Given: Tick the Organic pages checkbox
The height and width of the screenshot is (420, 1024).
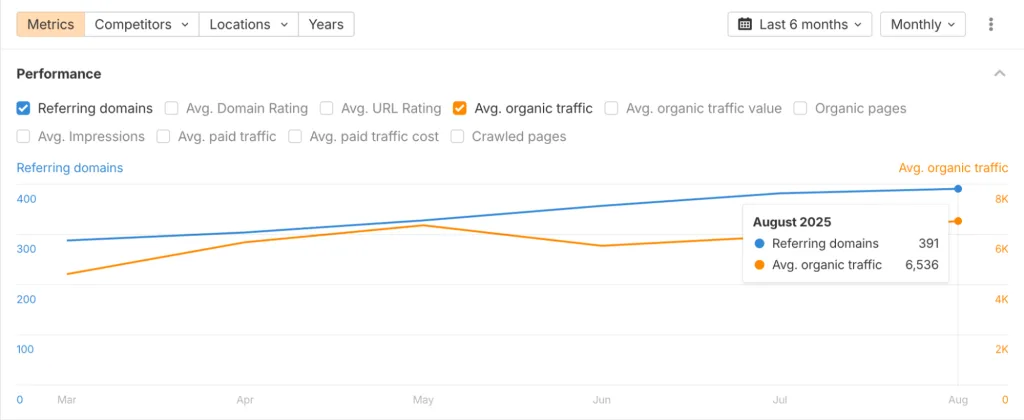Looking at the screenshot, I should [x=800, y=108].
